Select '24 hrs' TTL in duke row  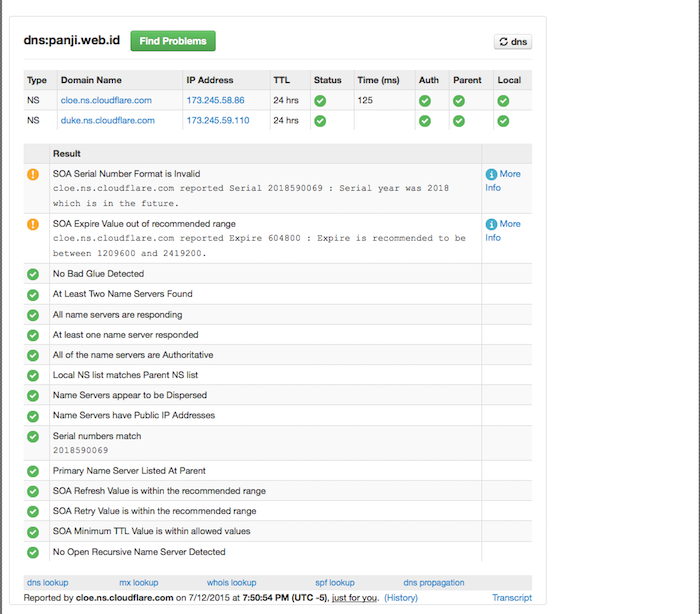286,121
